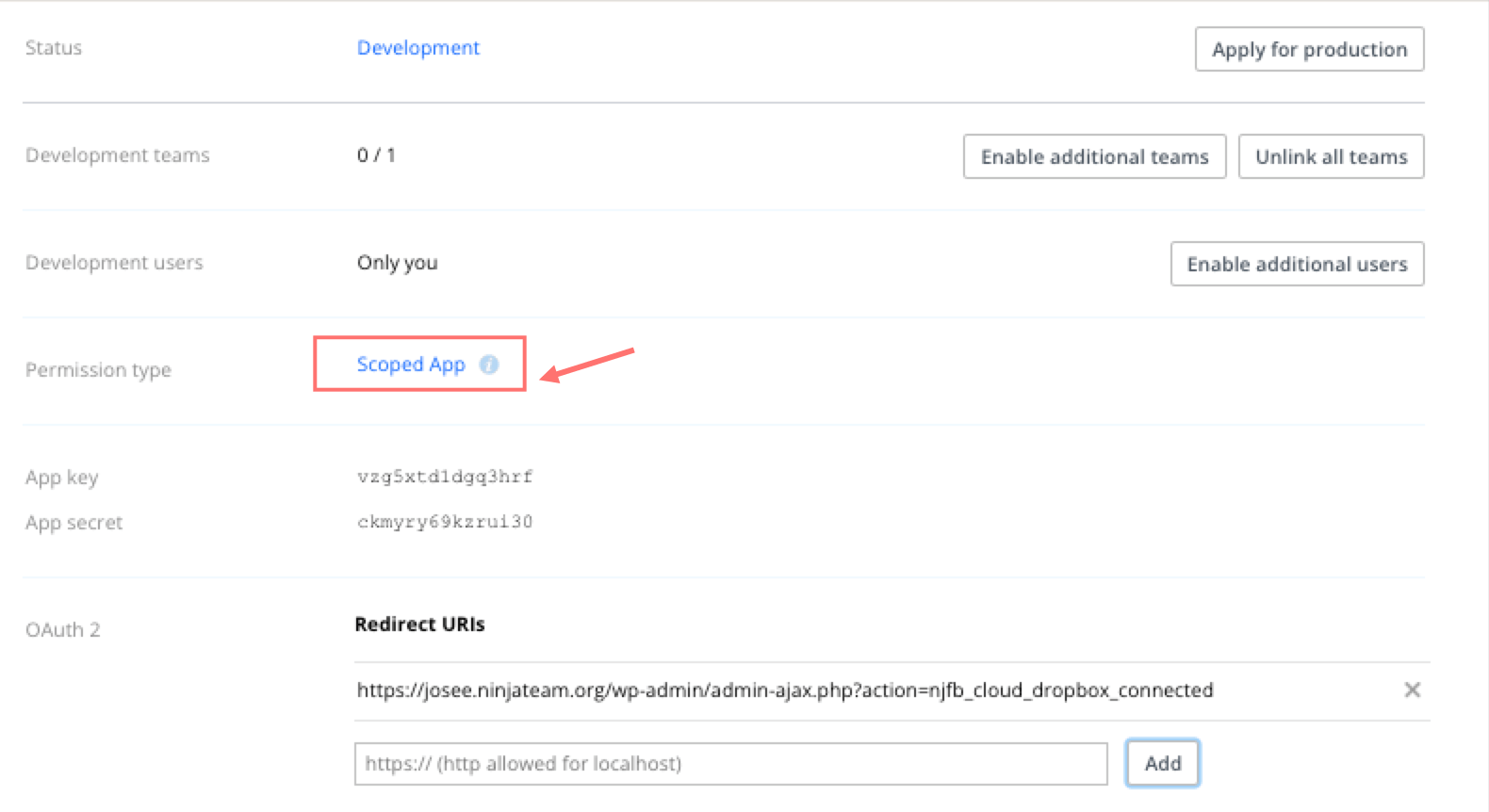Click the Development teams label
The height and width of the screenshot is (812, 1489).
(118, 155)
